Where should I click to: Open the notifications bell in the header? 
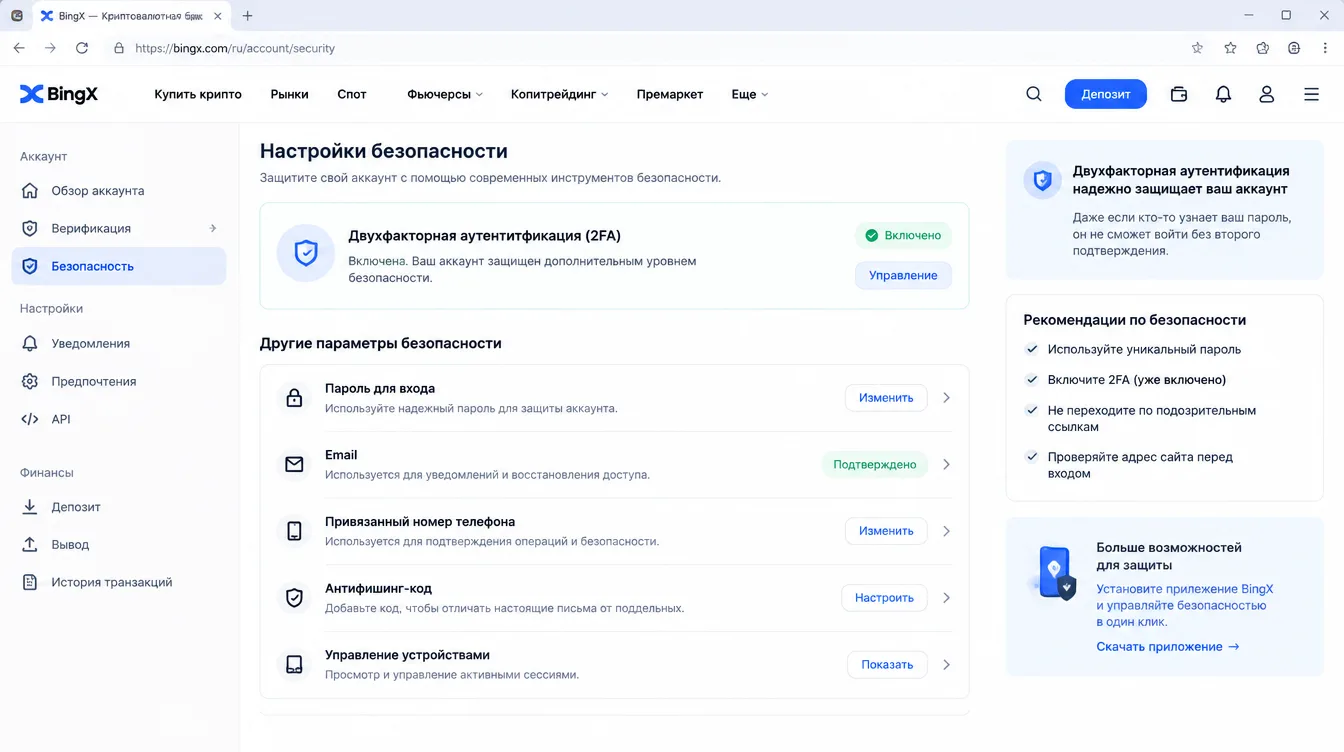tap(1223, 94)
